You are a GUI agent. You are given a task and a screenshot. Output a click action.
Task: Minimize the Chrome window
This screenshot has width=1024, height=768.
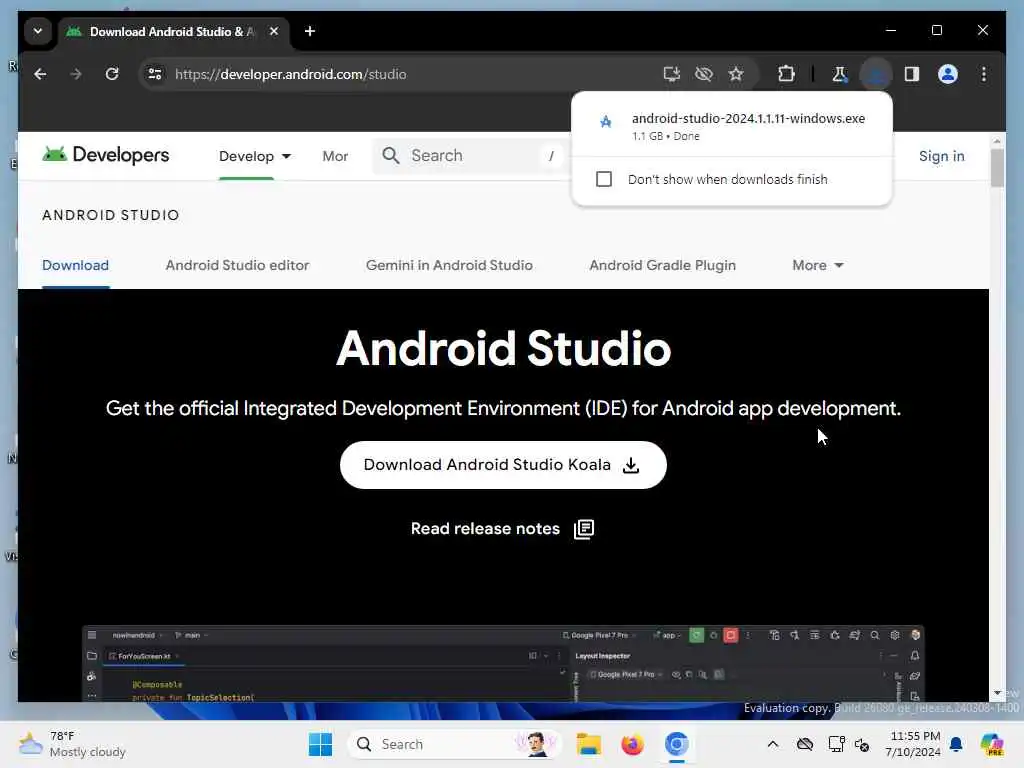tap(891, 30)
